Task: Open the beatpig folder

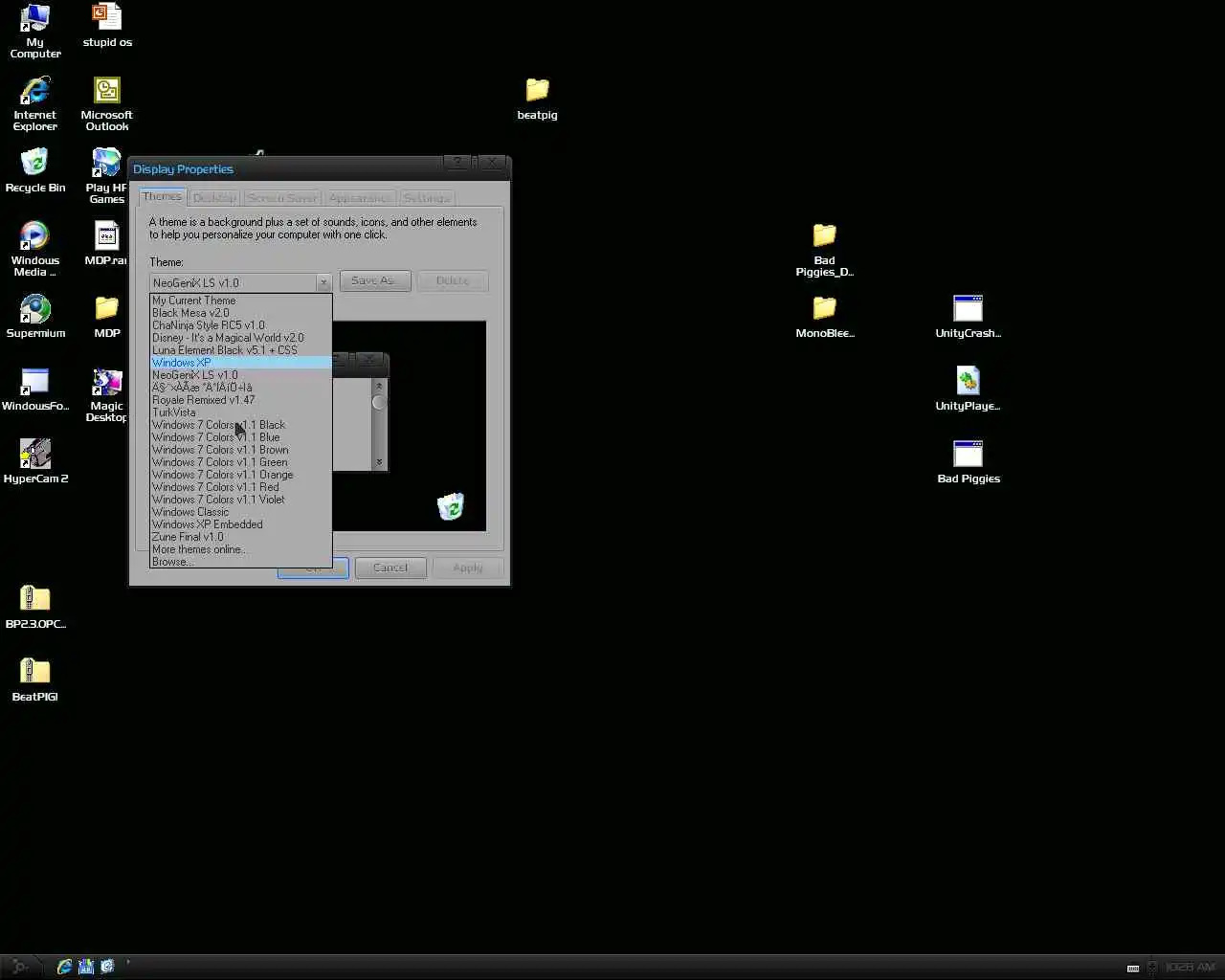Action: pos(537,99)
